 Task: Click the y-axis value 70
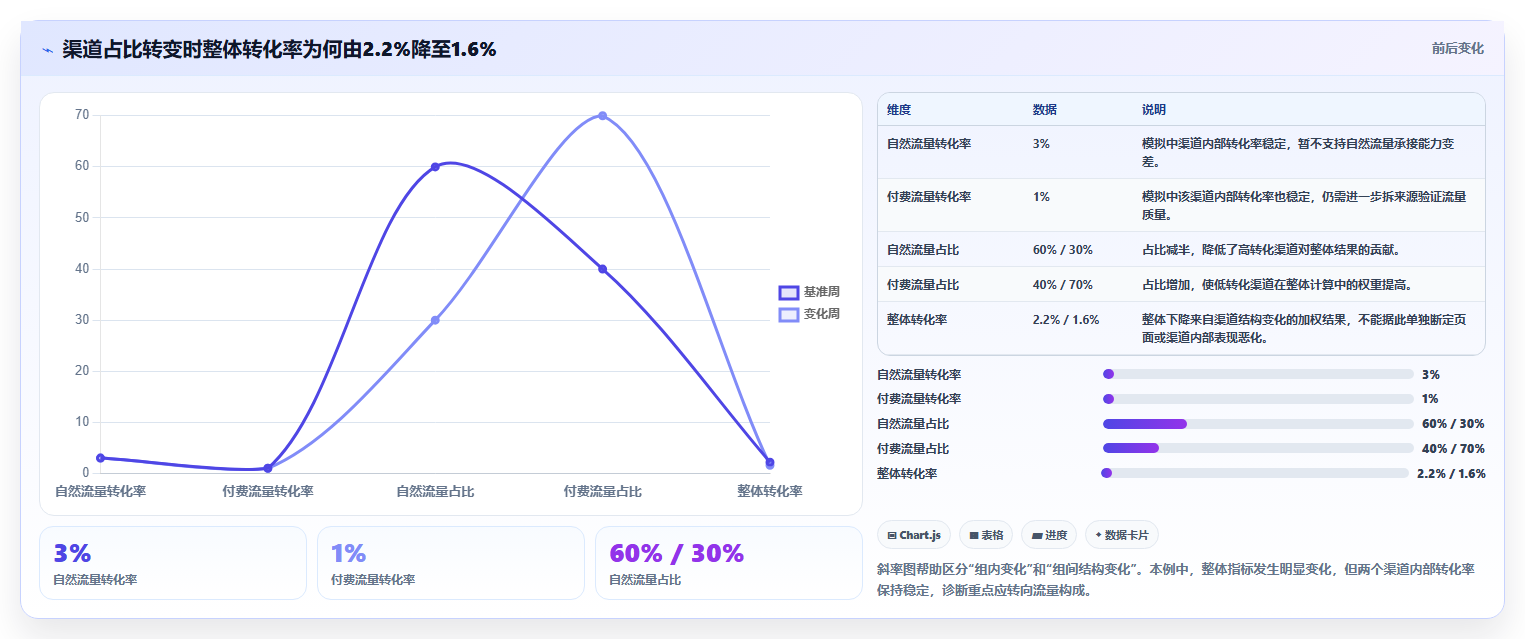click(82, 115)
